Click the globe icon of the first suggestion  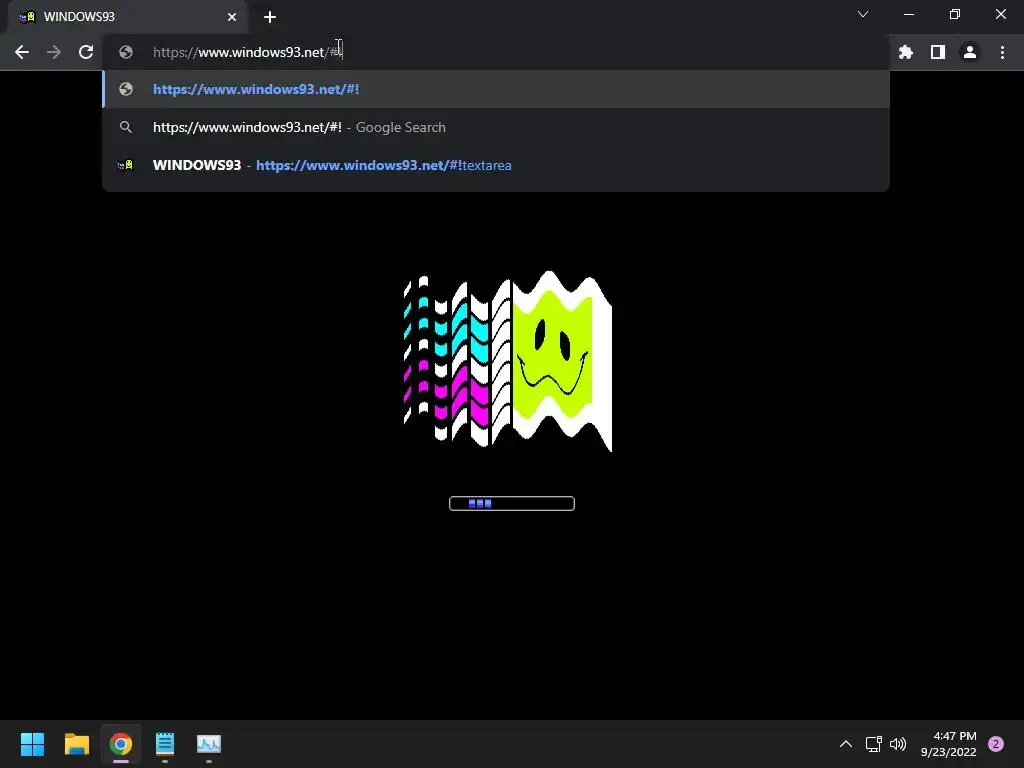click(126, 89)
